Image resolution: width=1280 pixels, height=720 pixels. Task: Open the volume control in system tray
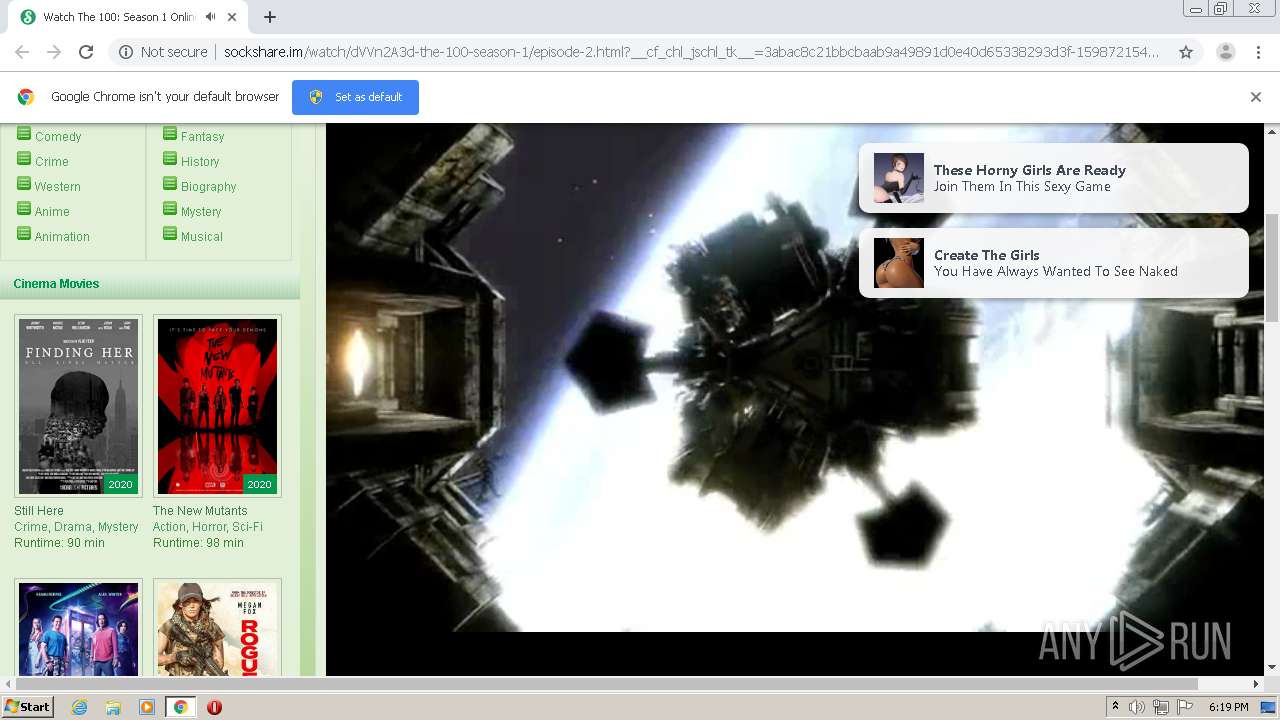[x=1138, y=707]
